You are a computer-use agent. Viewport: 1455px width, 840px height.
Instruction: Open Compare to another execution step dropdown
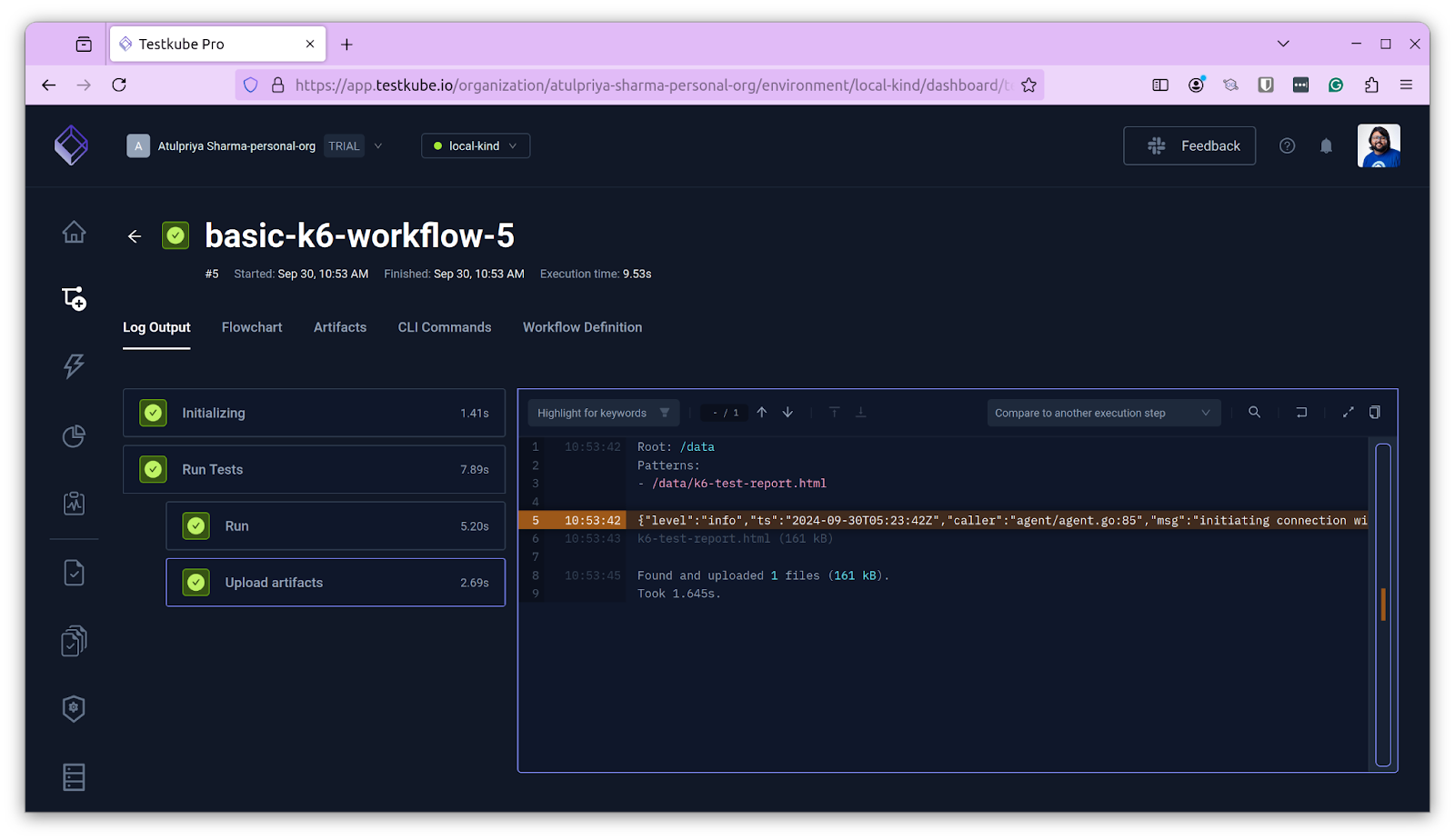coord(1104,413)
